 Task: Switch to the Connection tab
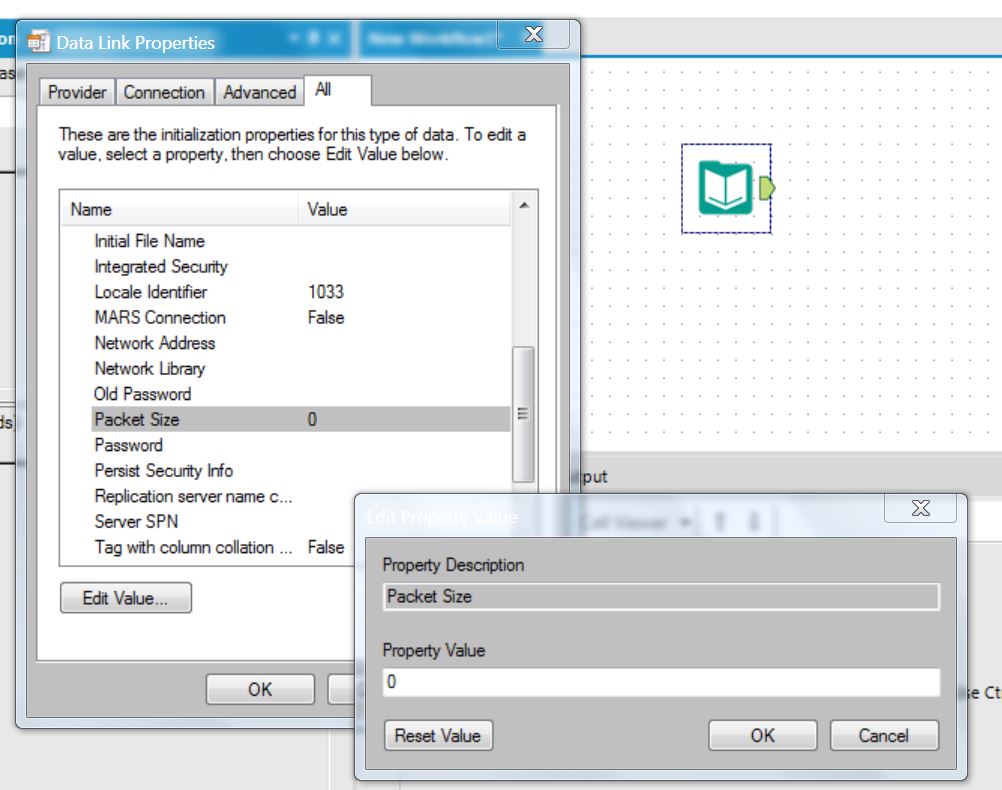164,91
